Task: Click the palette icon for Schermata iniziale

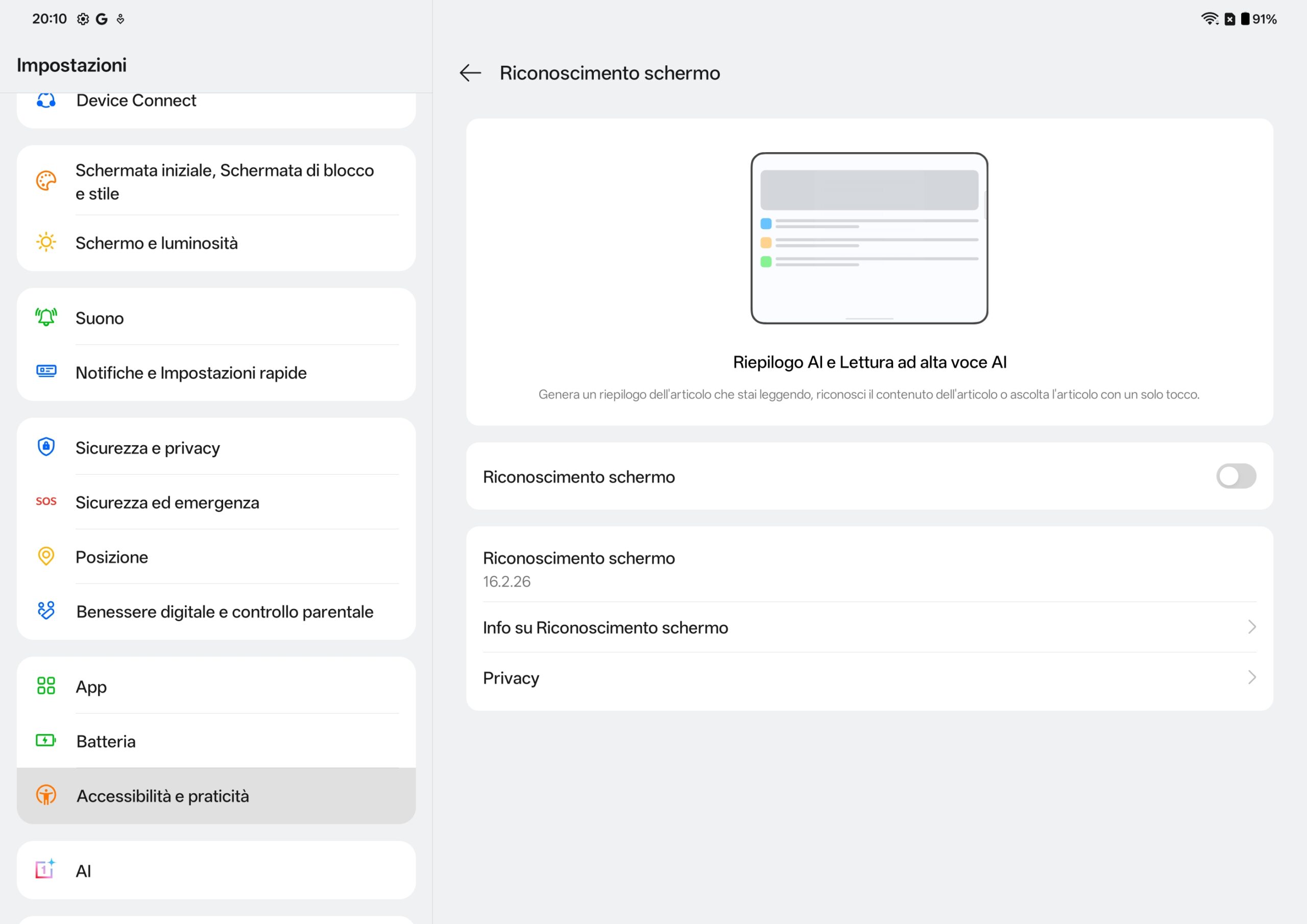Action: [x=46, y=182]
